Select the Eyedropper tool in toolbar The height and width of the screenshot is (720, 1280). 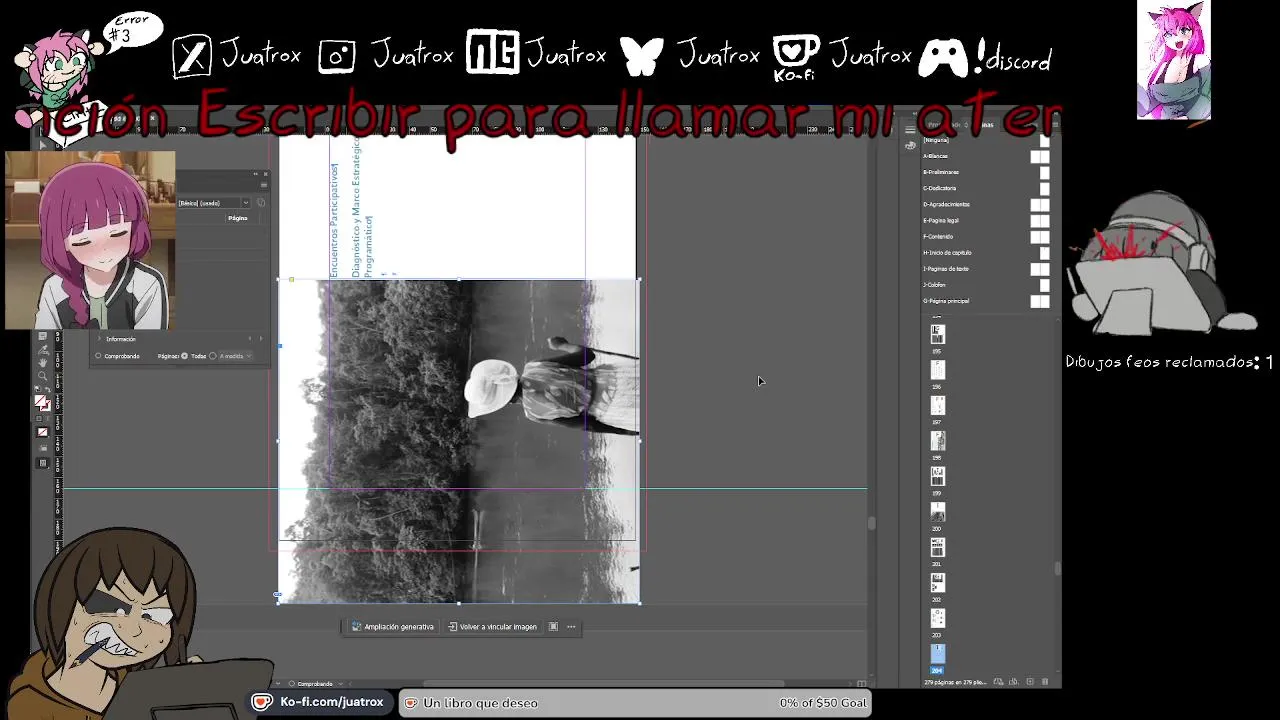[x=43, y=349]
